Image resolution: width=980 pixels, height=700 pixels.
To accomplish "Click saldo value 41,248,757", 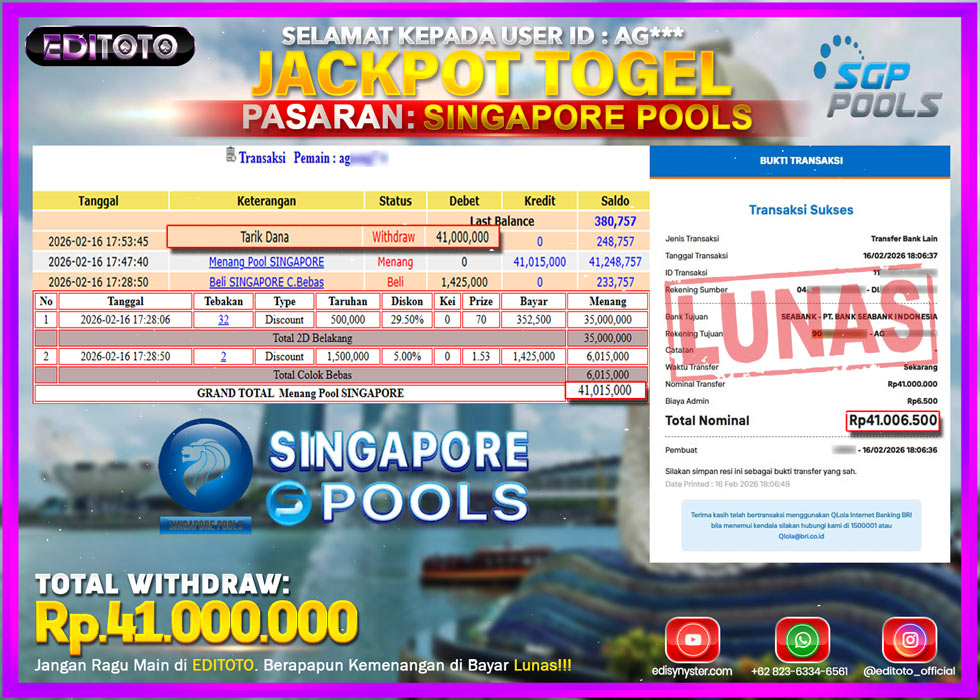I will [615, 262].
